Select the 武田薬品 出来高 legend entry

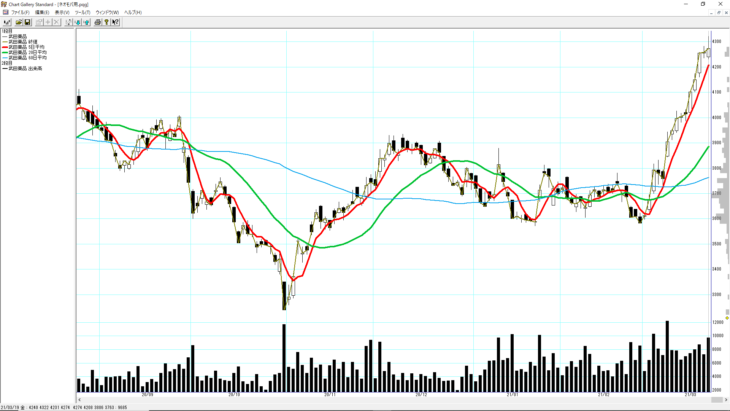tap(25, 67)
